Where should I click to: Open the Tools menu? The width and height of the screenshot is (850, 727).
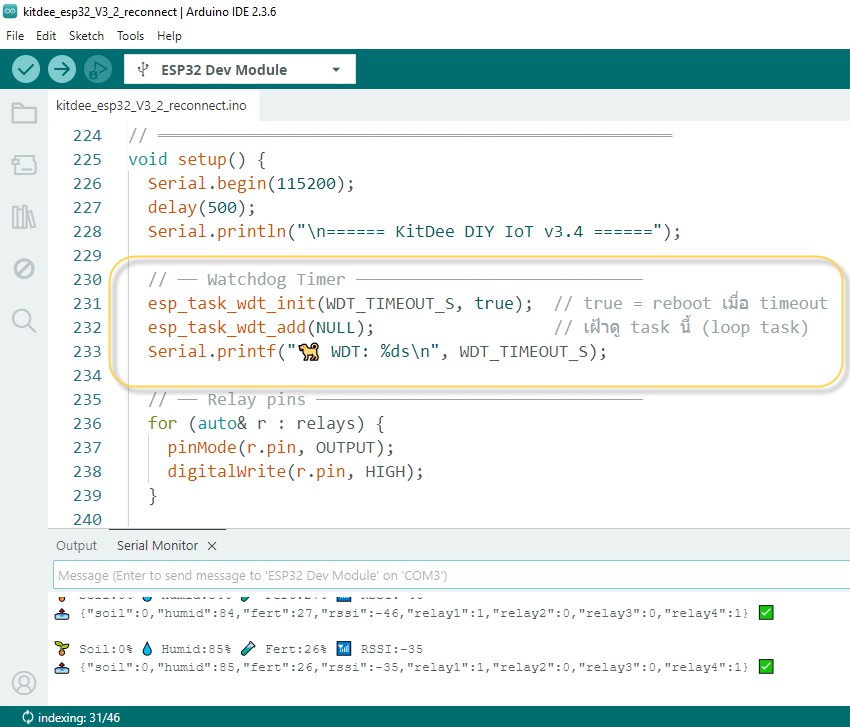tap(130, 35)
